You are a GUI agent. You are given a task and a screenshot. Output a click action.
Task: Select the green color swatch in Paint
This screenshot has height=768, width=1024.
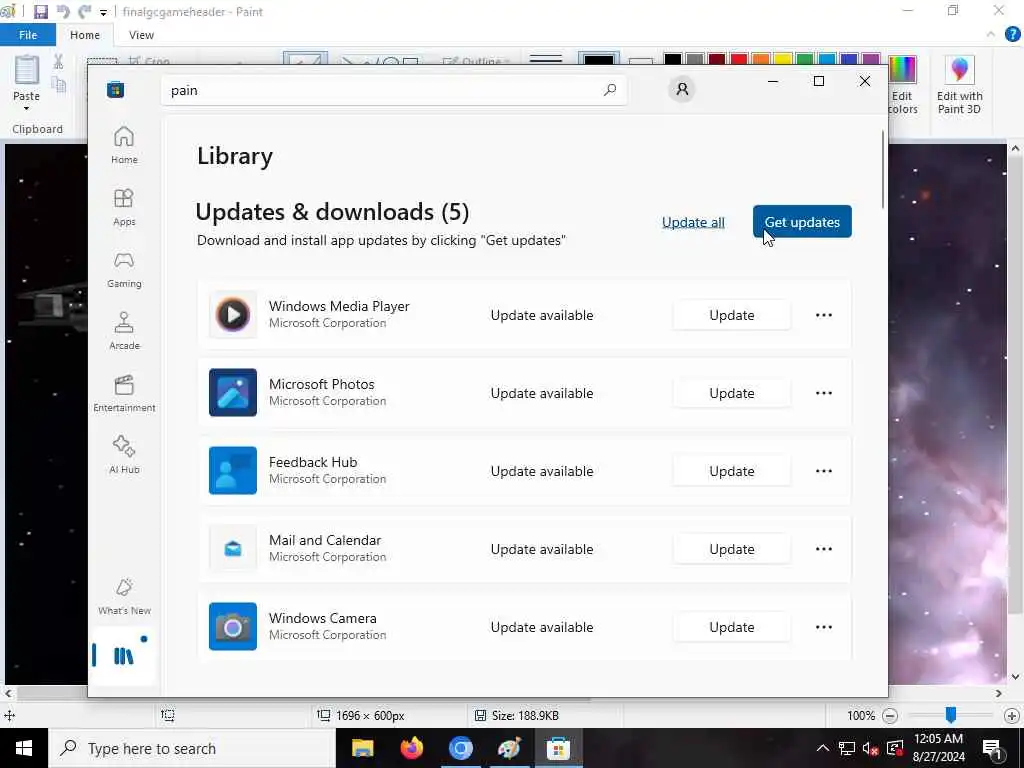coord(805,59)
